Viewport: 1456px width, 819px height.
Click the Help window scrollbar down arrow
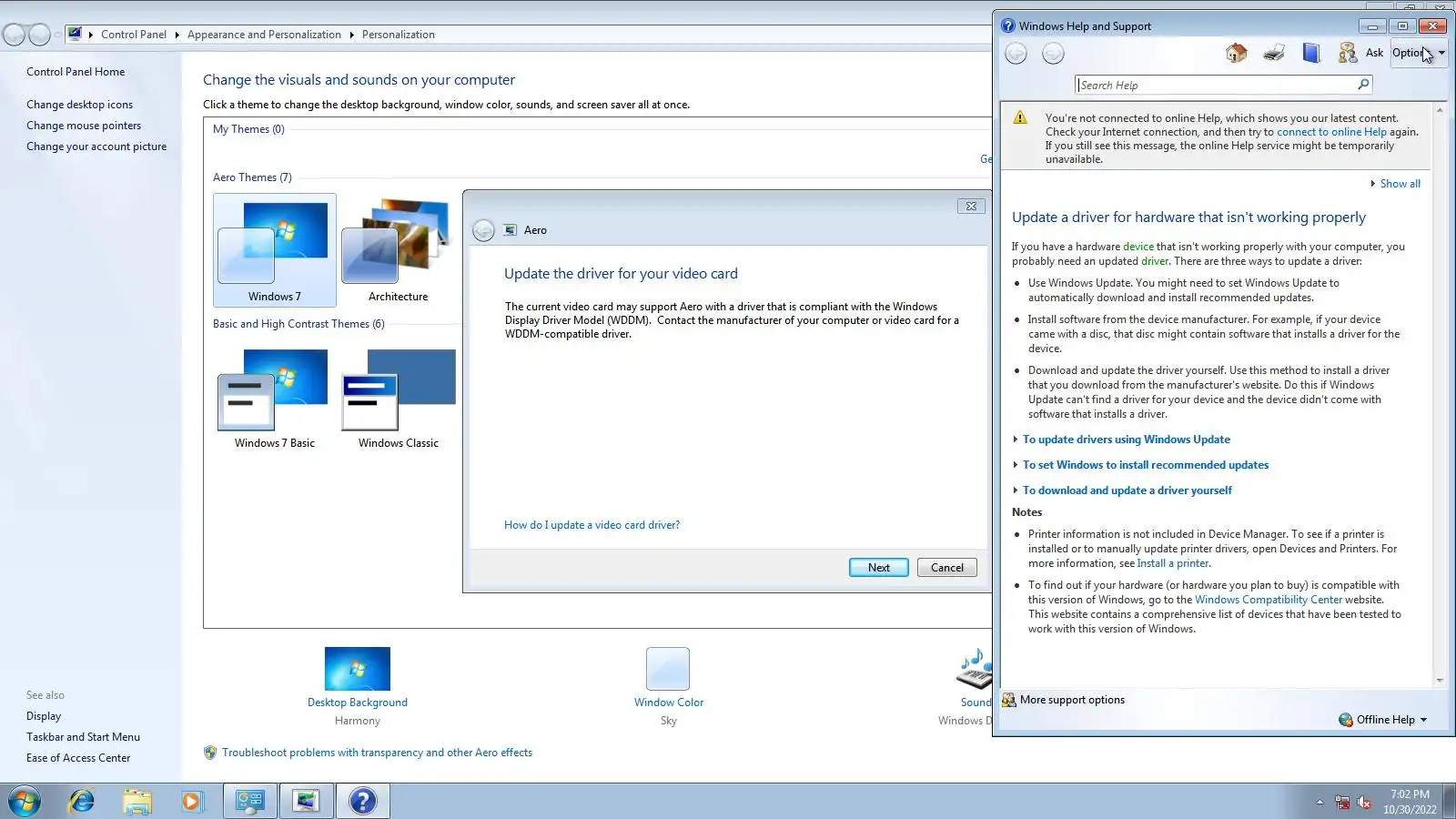(x=1440, y=680)
